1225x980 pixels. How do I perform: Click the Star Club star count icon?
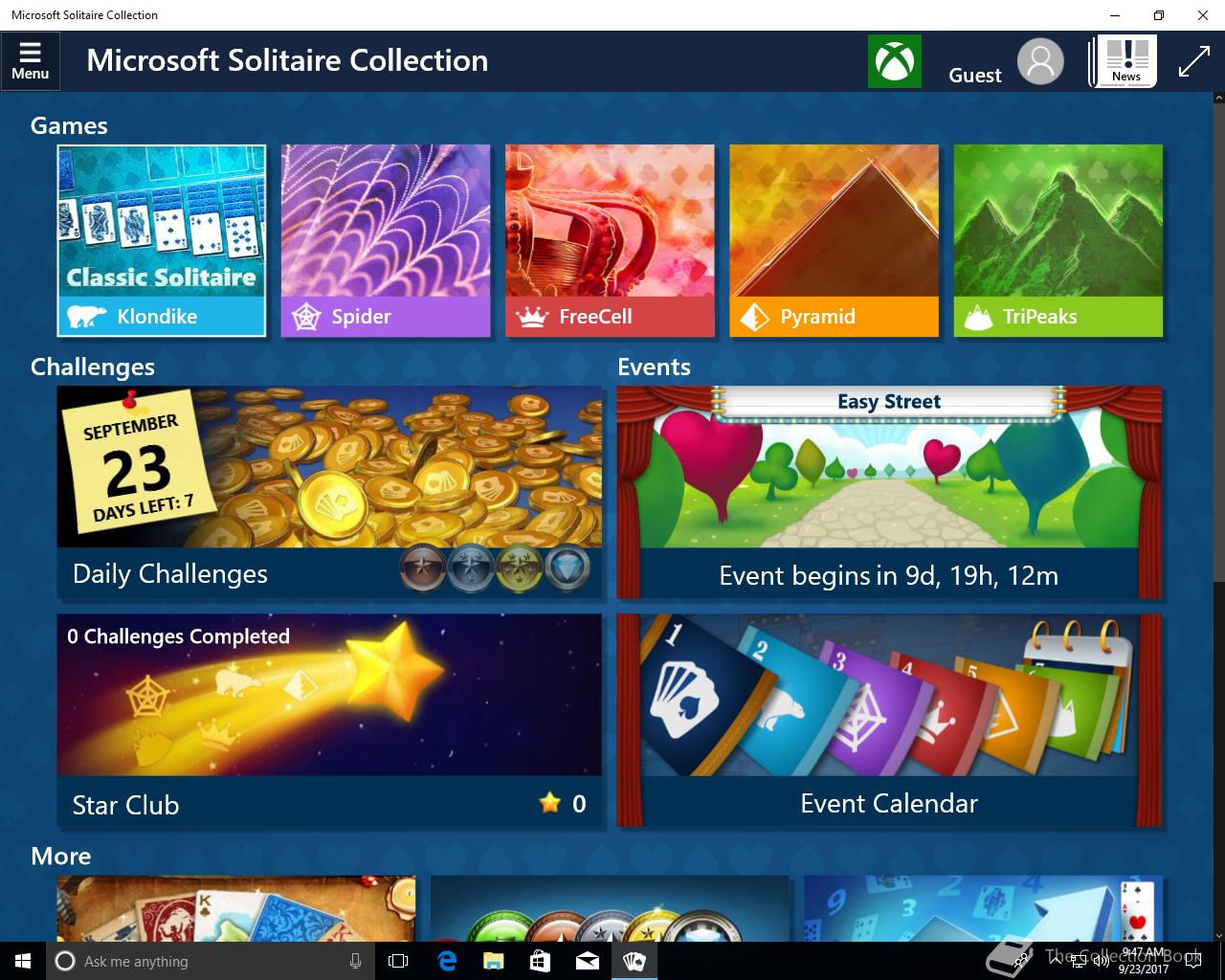coord(549,803)
